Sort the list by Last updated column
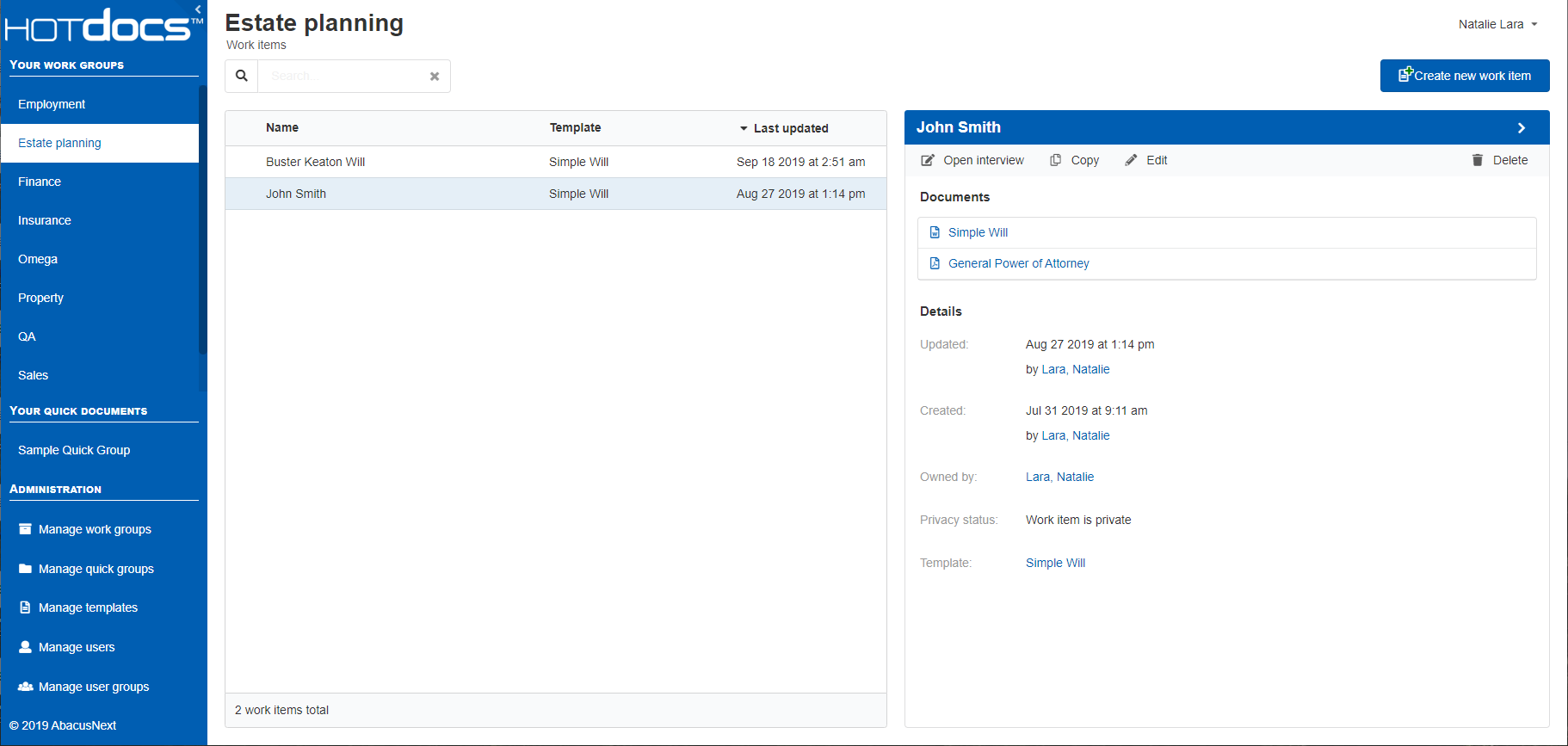Image resolution: width=1568 pixels, height=746 pixels. click(x=790, y=128)
